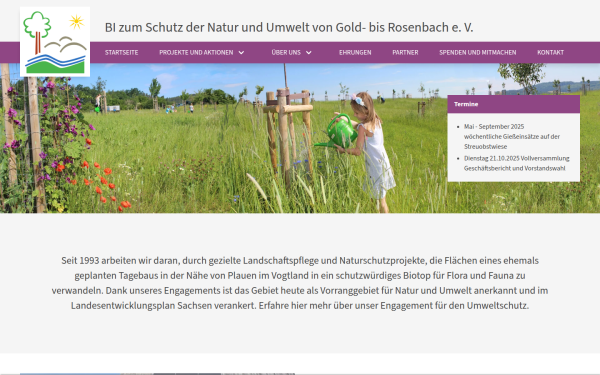The image size is (600, 375).
Task: Expand the Projekte und Aktionen dropdown chevron
Action: 241,53
